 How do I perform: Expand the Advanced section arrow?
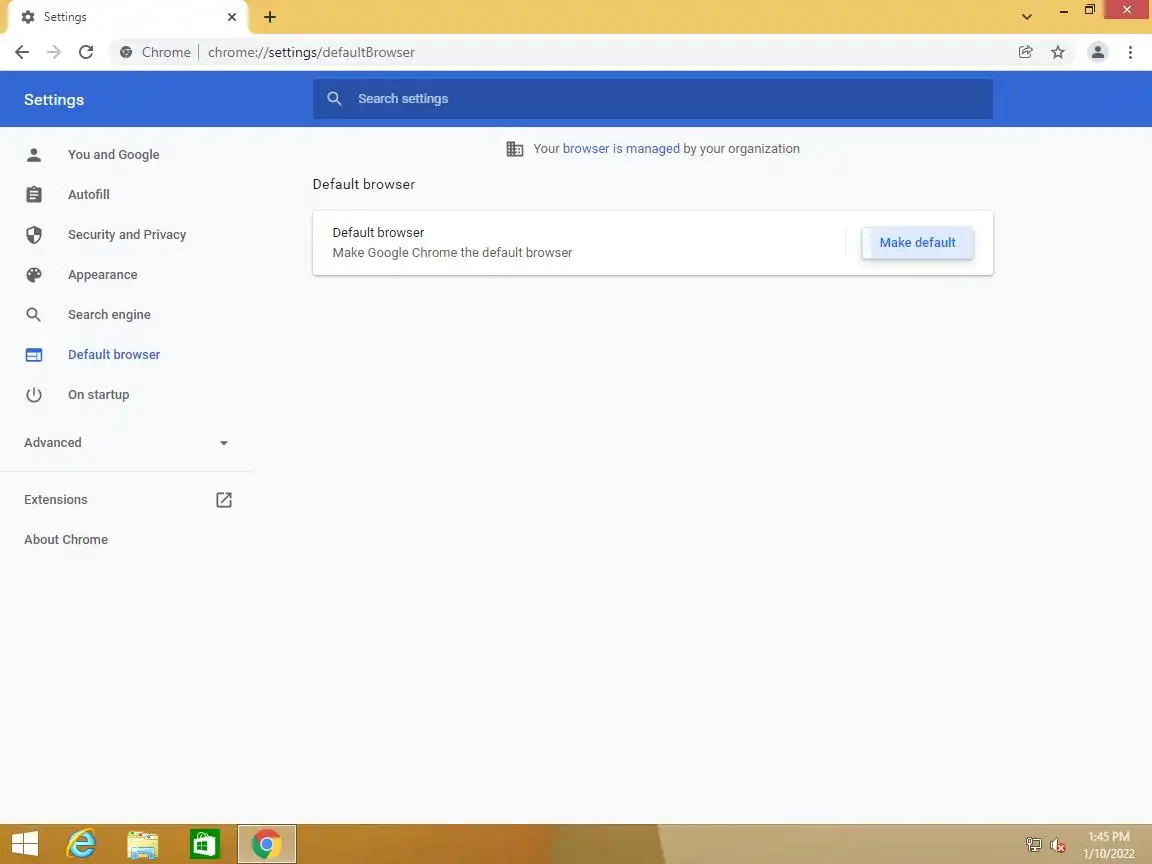point(224,443)
